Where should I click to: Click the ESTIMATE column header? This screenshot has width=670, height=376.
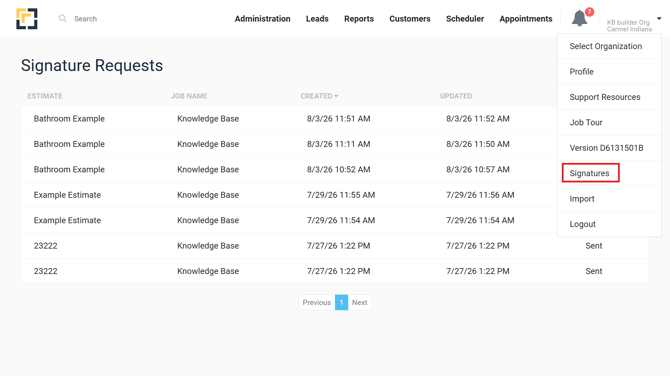pyautogui.click(x=45, y=96)
